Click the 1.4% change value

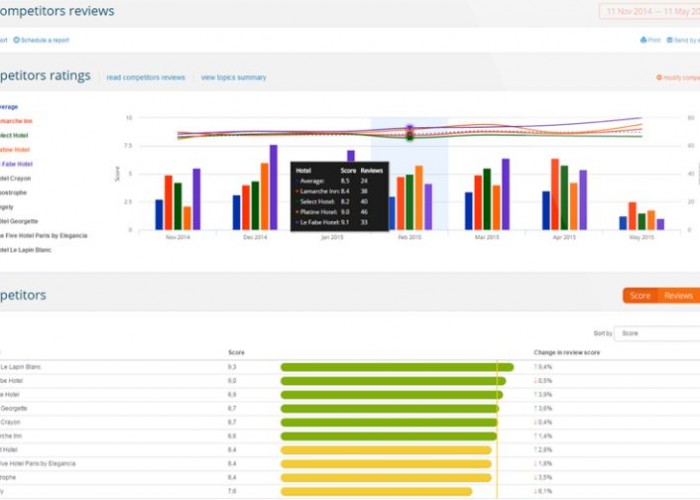coord(543,436)
